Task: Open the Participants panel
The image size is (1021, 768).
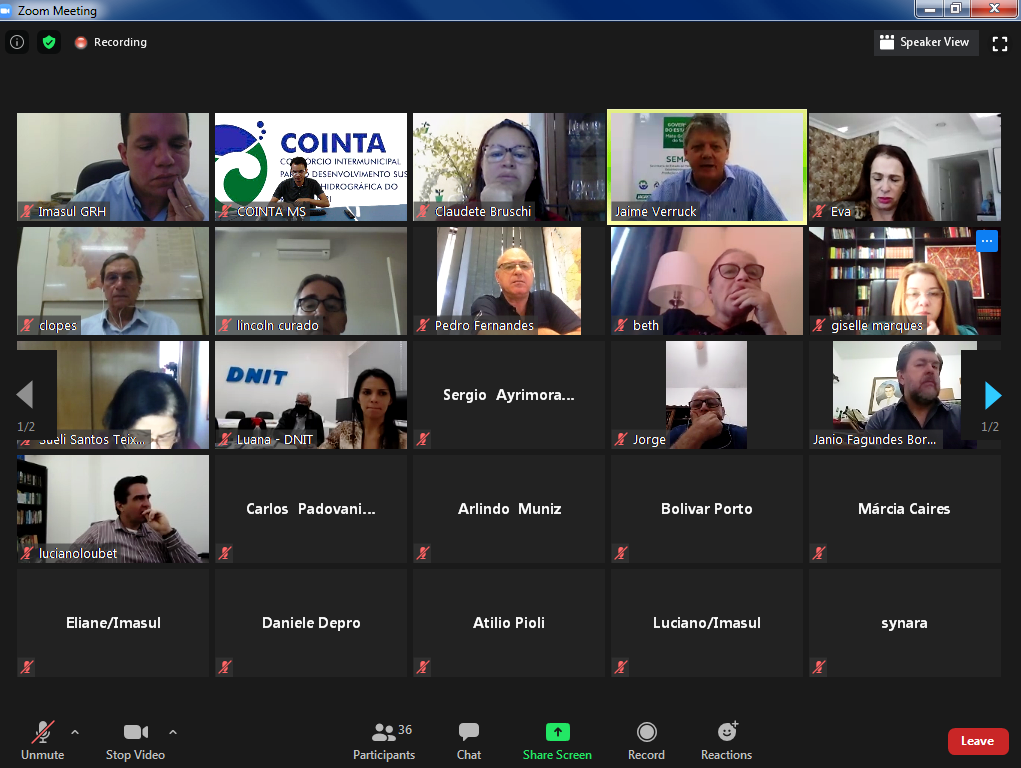Action: point(384,742)
